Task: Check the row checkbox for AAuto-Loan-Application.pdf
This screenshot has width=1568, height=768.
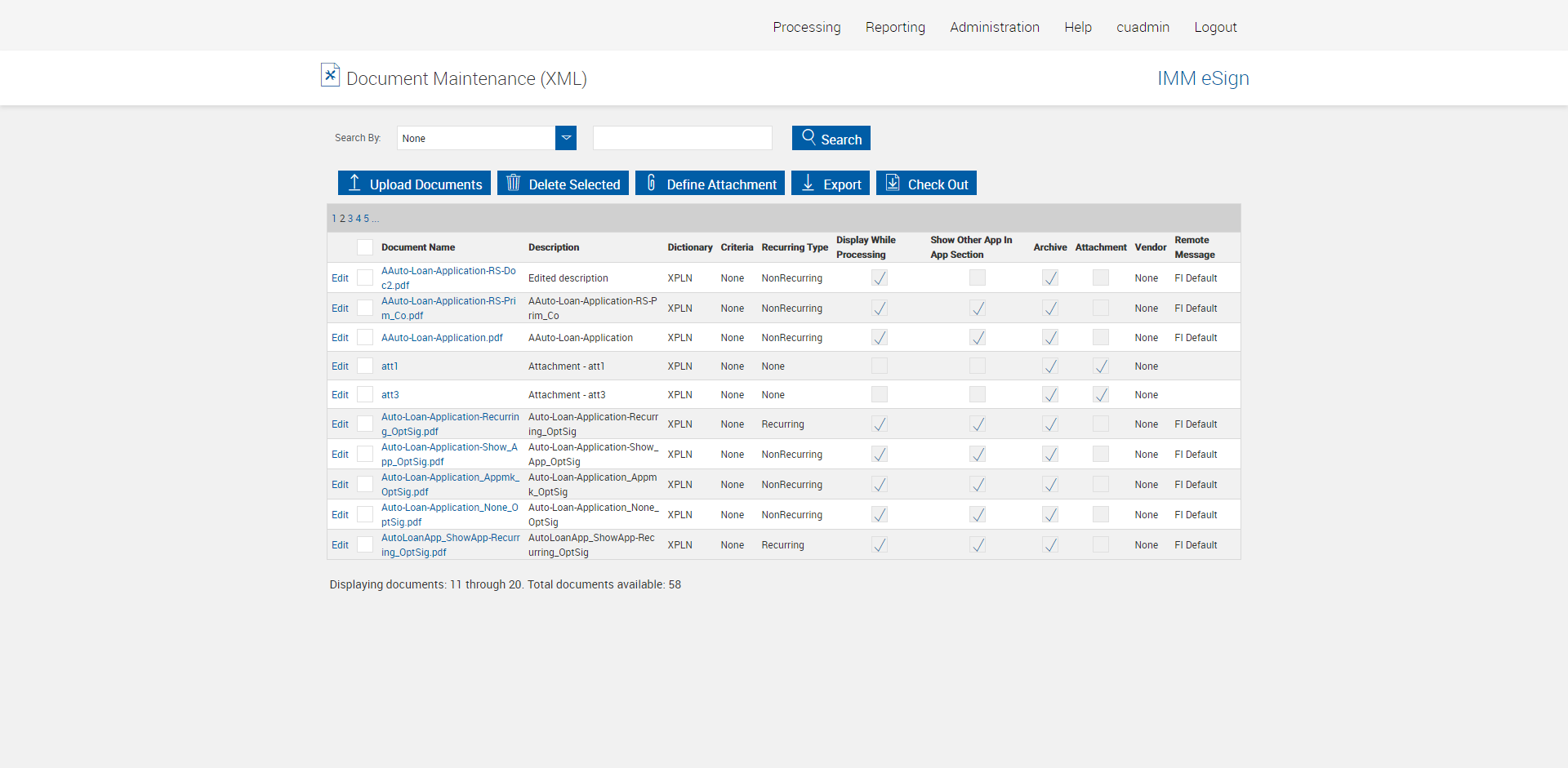Action: point(365,338)
